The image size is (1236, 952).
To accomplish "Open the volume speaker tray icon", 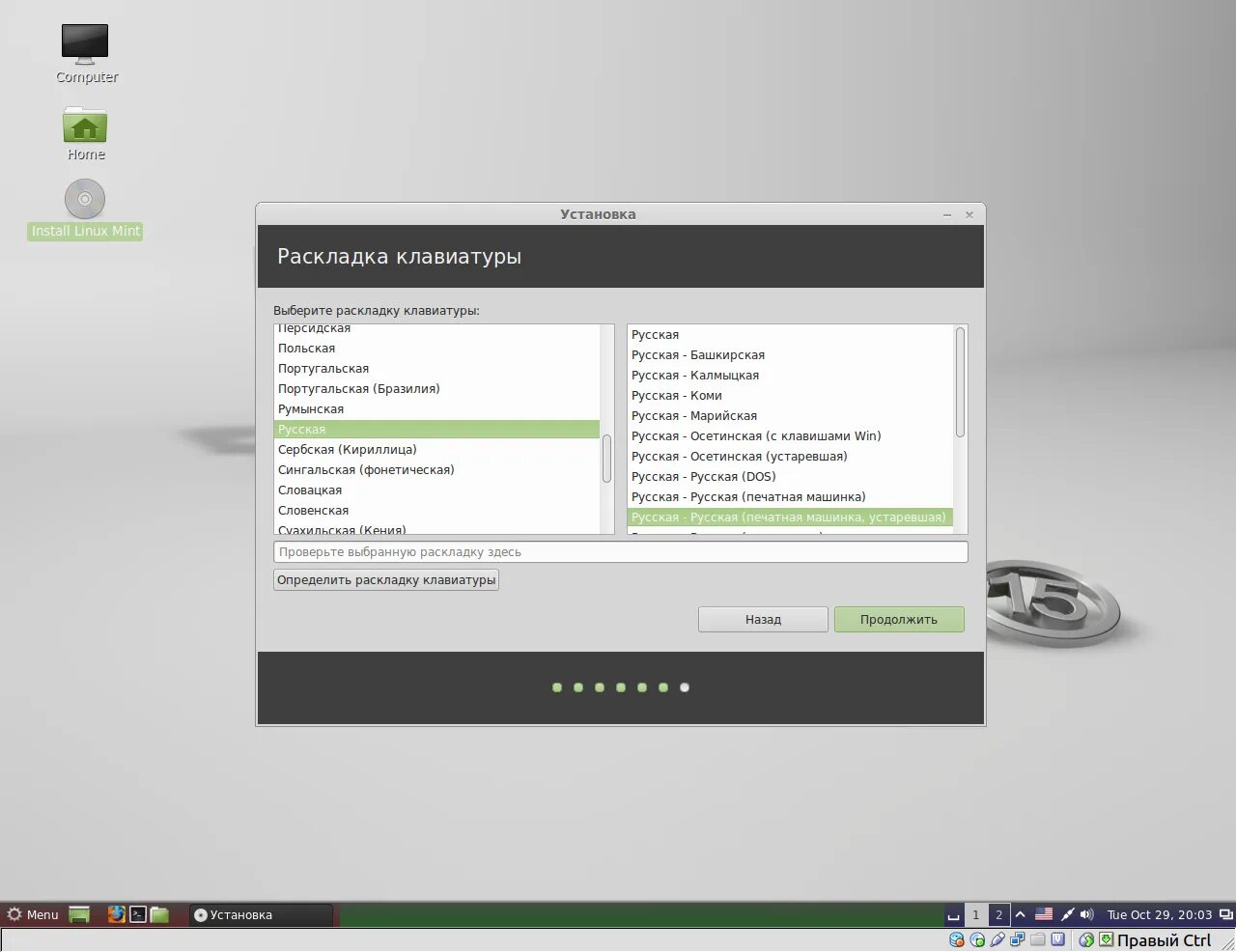I will (1087, 914).
